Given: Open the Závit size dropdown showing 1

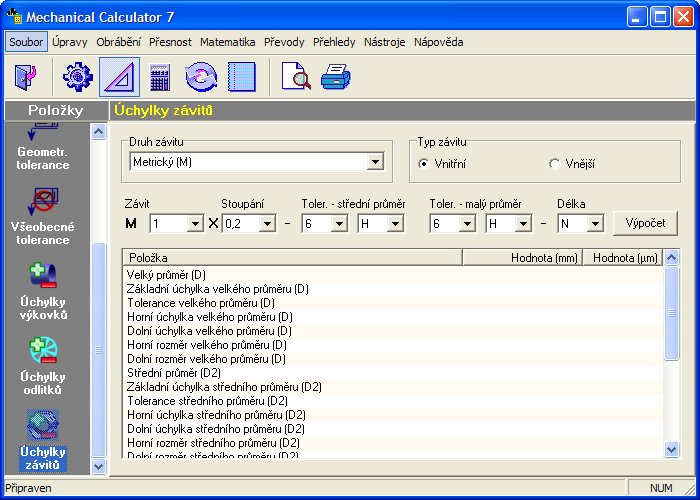Looking at the screenshot, I should 195,224.
